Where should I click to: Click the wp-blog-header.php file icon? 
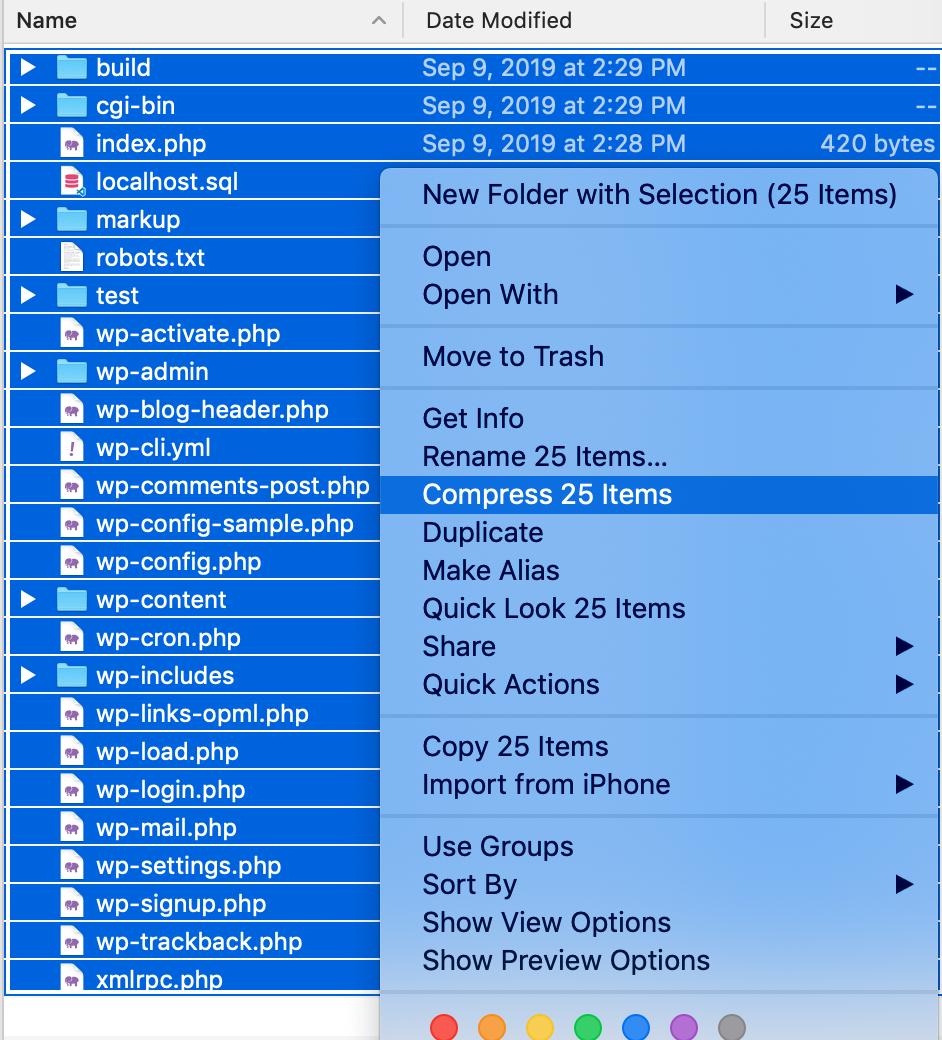pos(72,409)
